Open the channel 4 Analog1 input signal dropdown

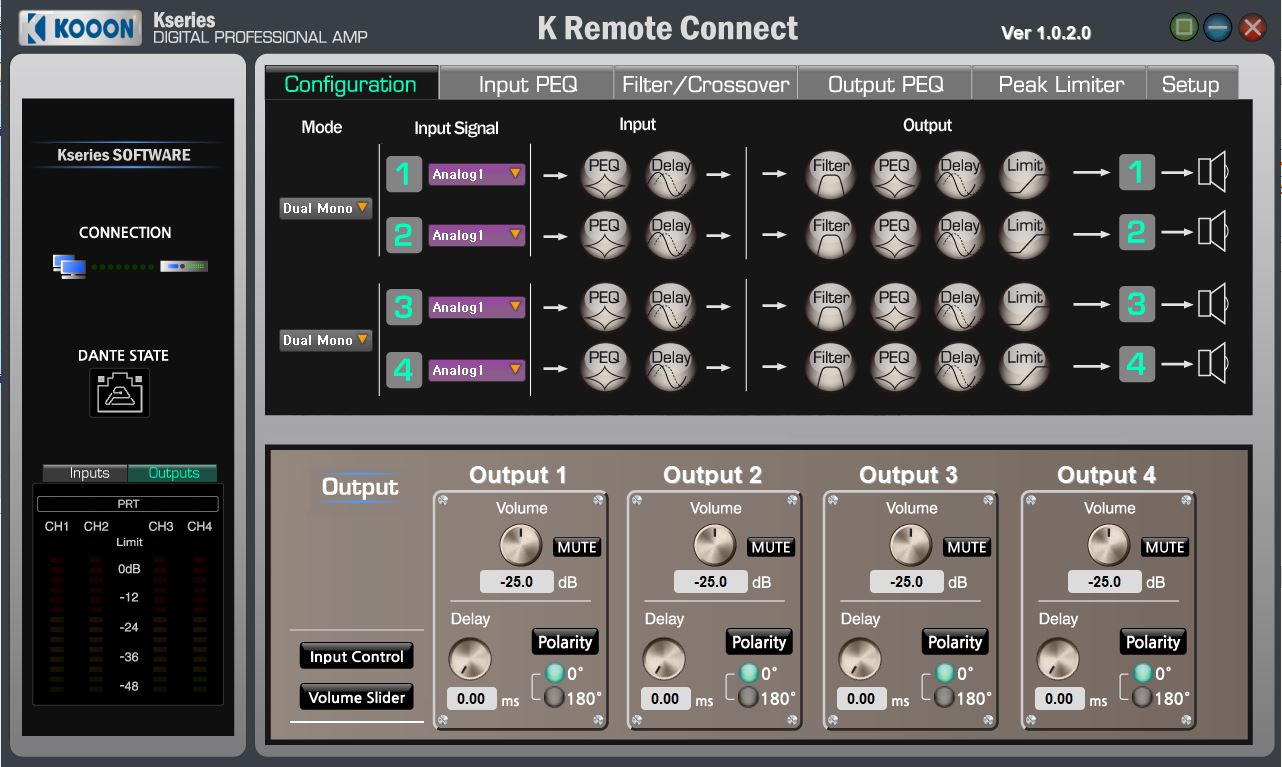pos(477,370)
